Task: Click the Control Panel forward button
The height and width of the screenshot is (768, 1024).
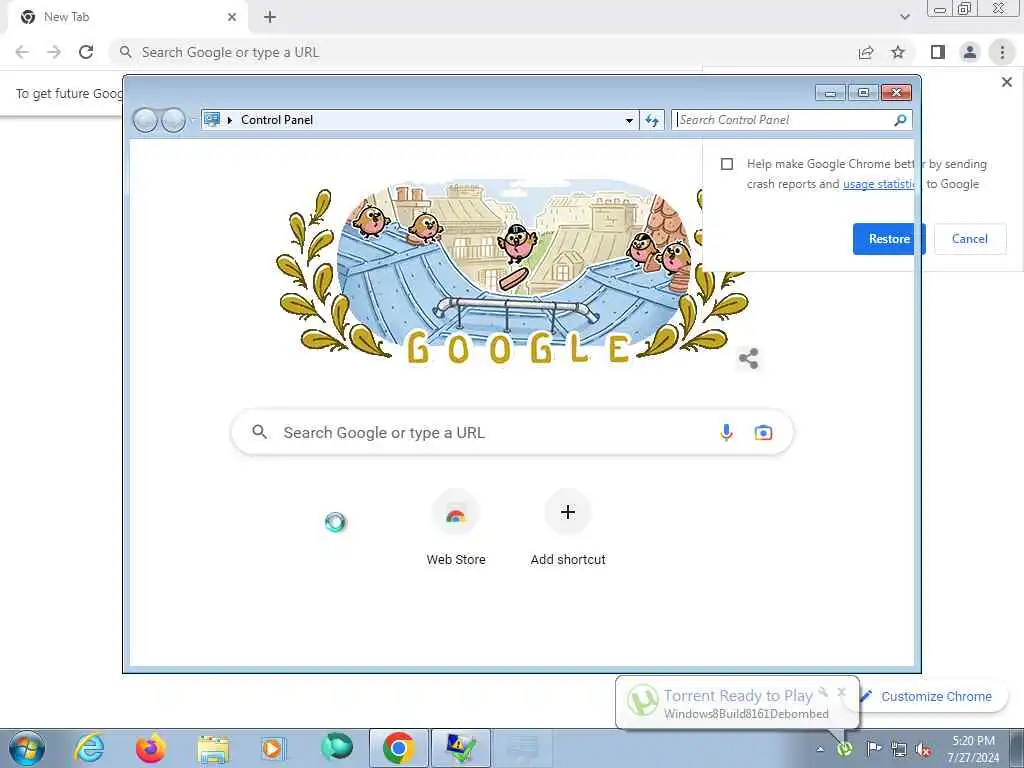Action: 173,120
